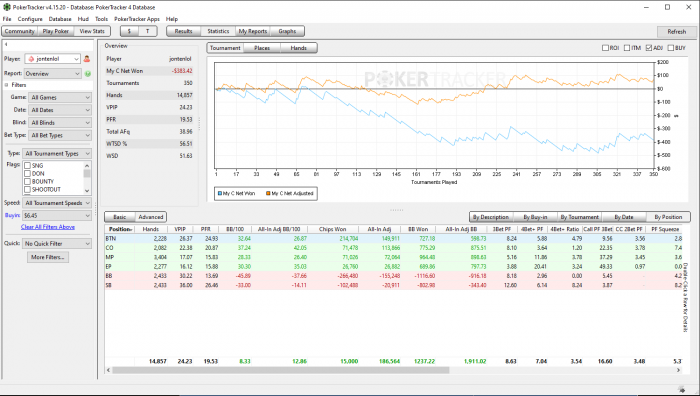Group results By Tournament
This screenshot has height=396, width=700.
click(x=579, y=217)
